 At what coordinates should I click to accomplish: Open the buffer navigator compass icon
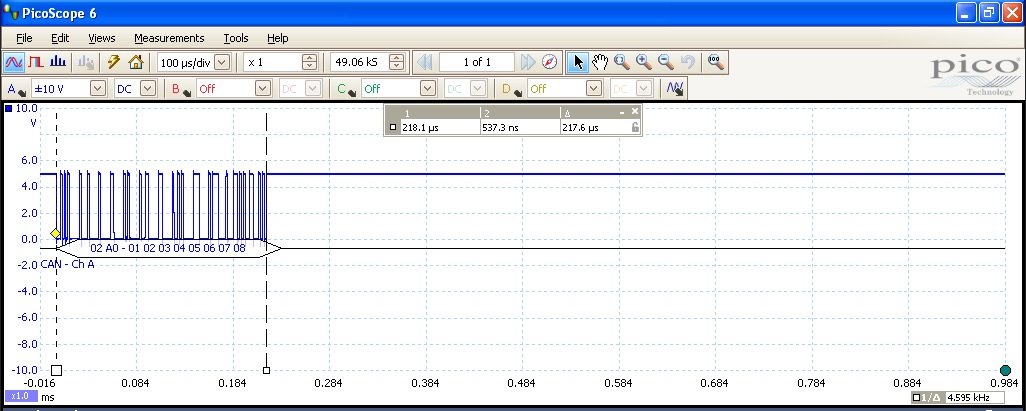tap(550, 62)
